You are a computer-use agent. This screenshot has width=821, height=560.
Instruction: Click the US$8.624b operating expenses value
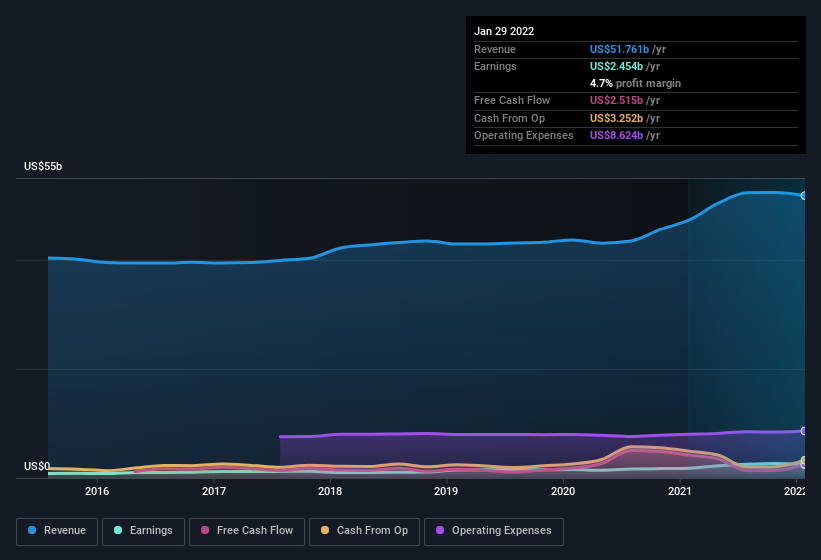tap(616, 136)
